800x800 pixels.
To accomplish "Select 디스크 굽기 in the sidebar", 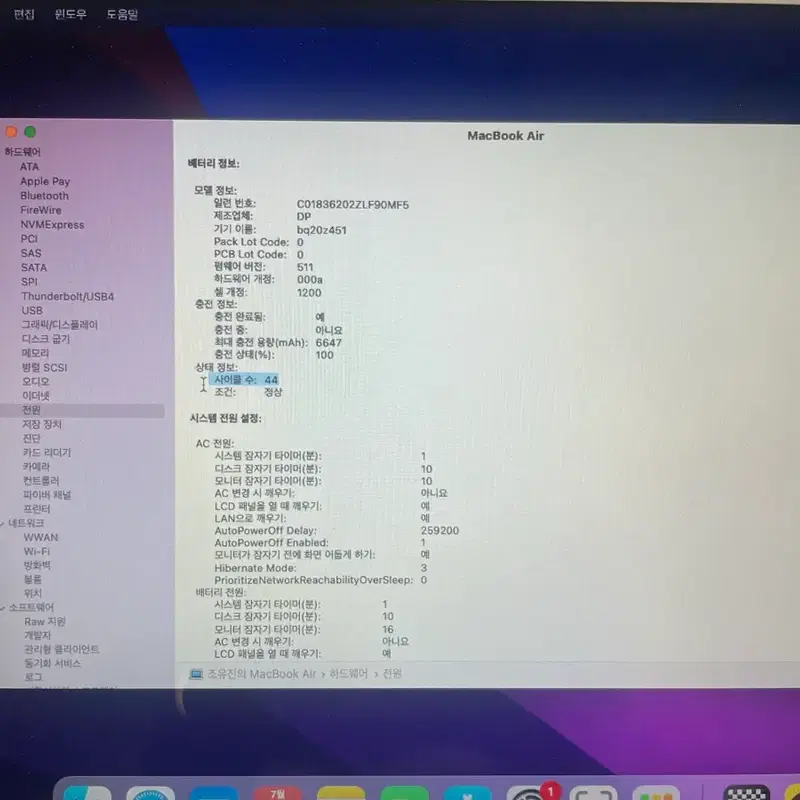I will (46, 339).
